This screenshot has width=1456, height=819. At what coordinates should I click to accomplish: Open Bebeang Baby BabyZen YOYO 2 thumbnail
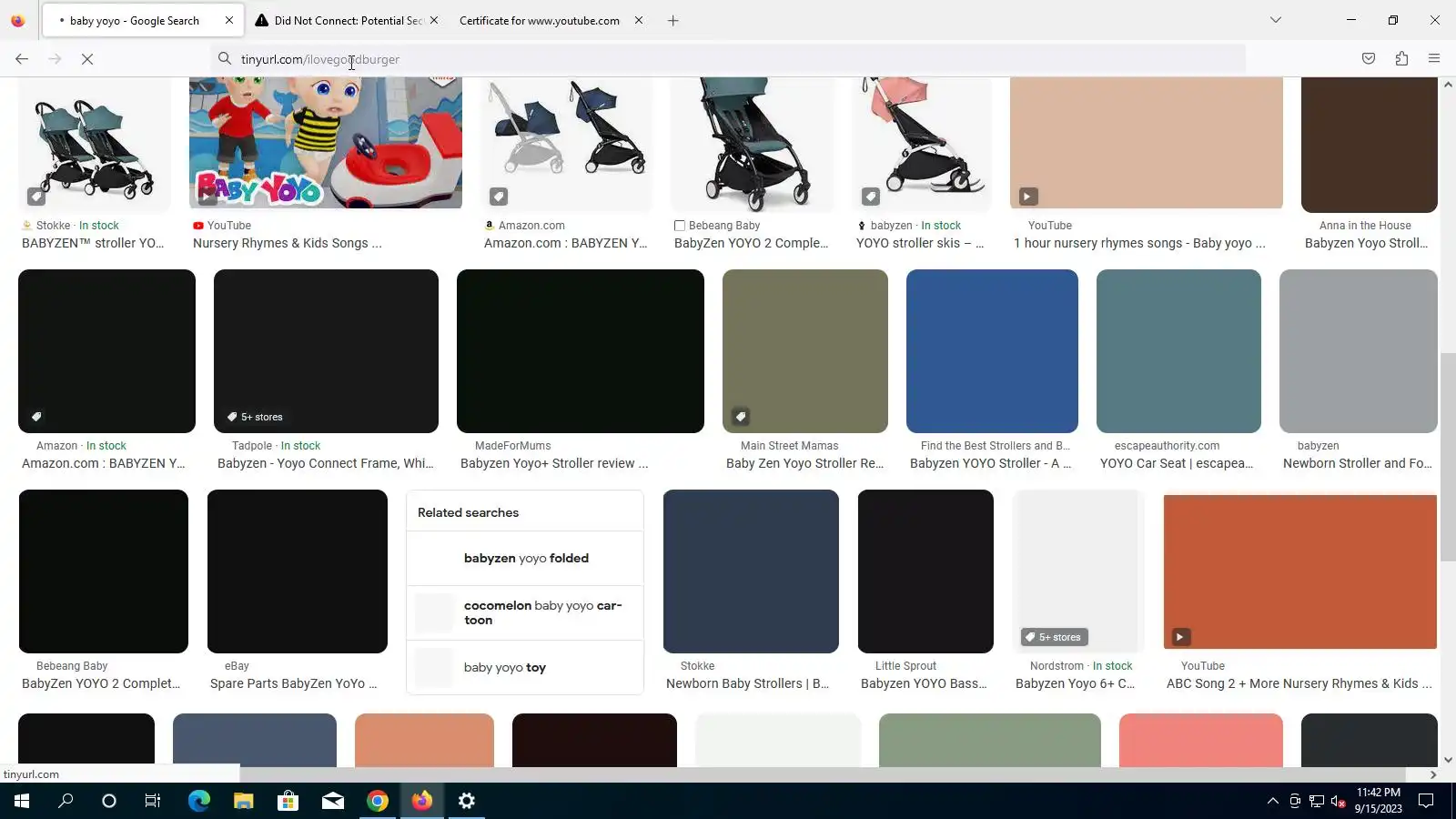(x=753, y=144)
